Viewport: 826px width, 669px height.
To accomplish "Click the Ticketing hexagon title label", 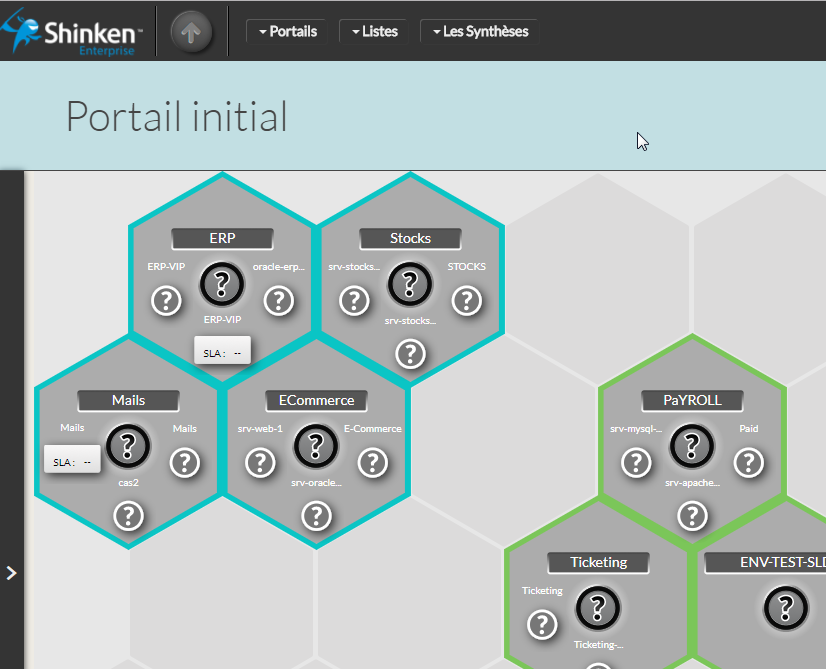I will pyautogui.click(x=598, y=562).
